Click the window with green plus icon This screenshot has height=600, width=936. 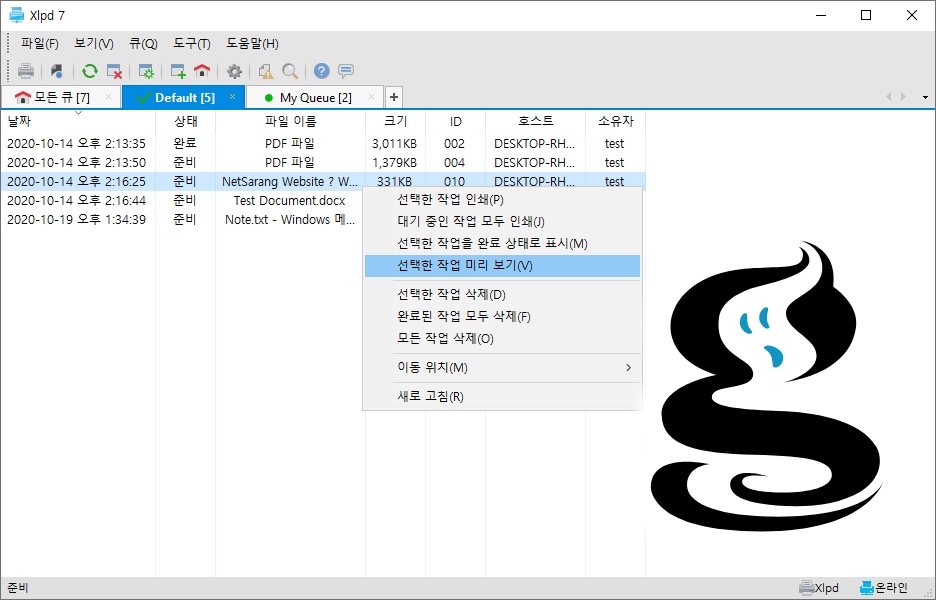178,71
